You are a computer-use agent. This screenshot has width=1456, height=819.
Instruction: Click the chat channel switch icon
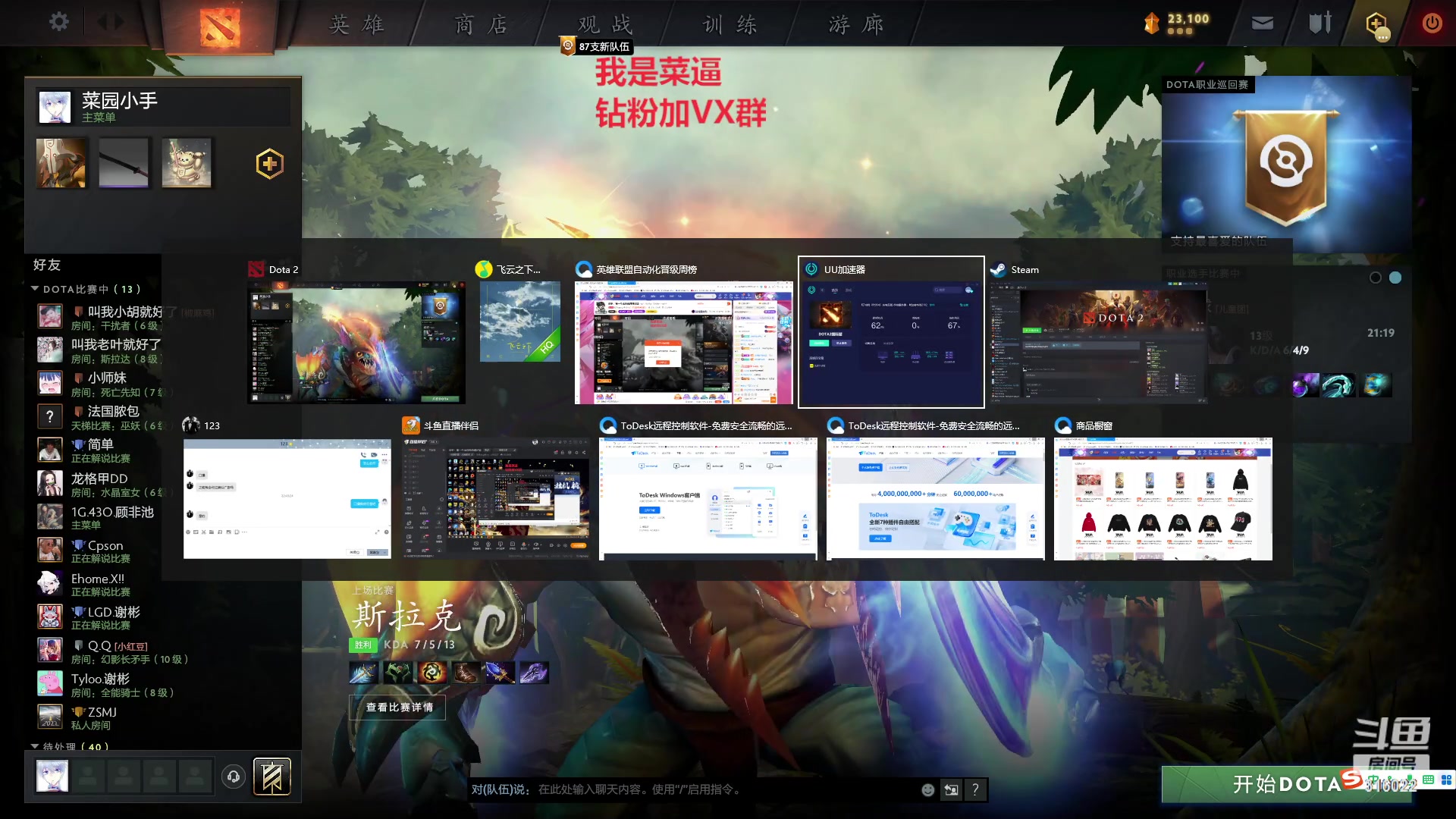951,789
